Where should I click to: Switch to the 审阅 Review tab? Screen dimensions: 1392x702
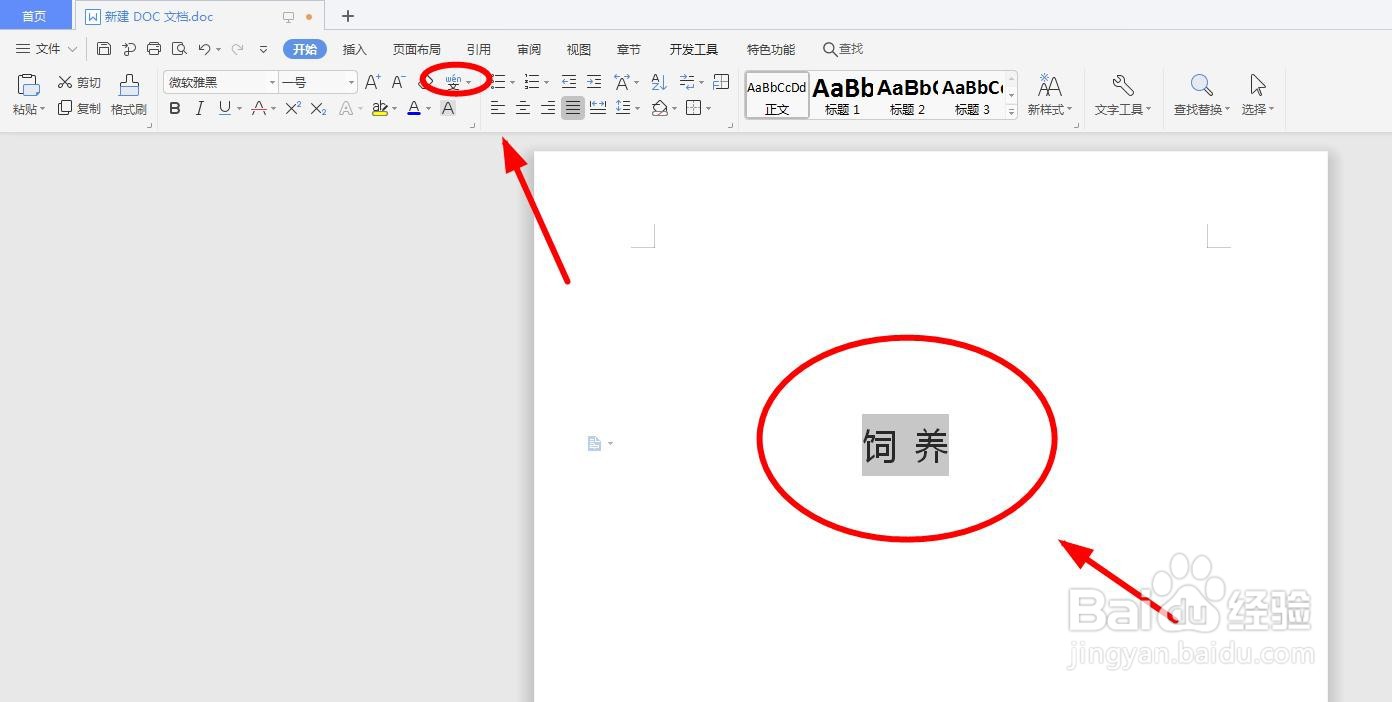coord(529,49)
